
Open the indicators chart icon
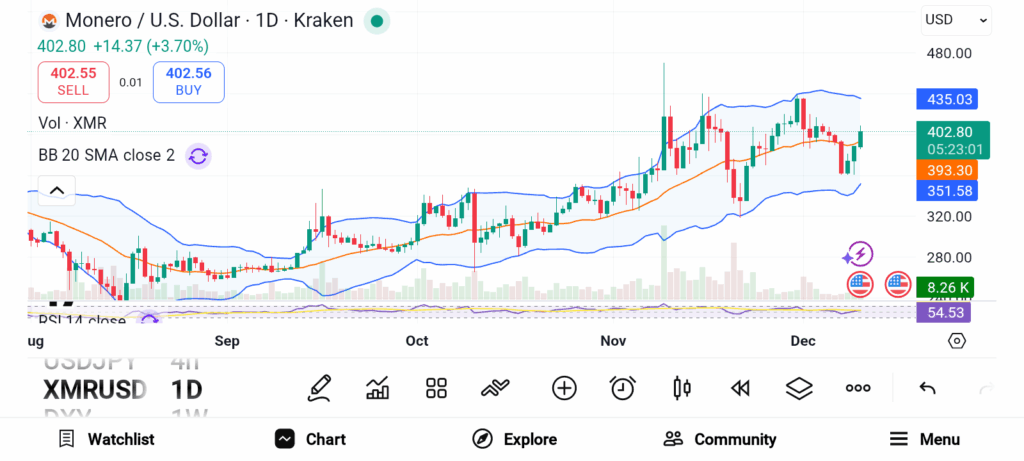(378, 388)
